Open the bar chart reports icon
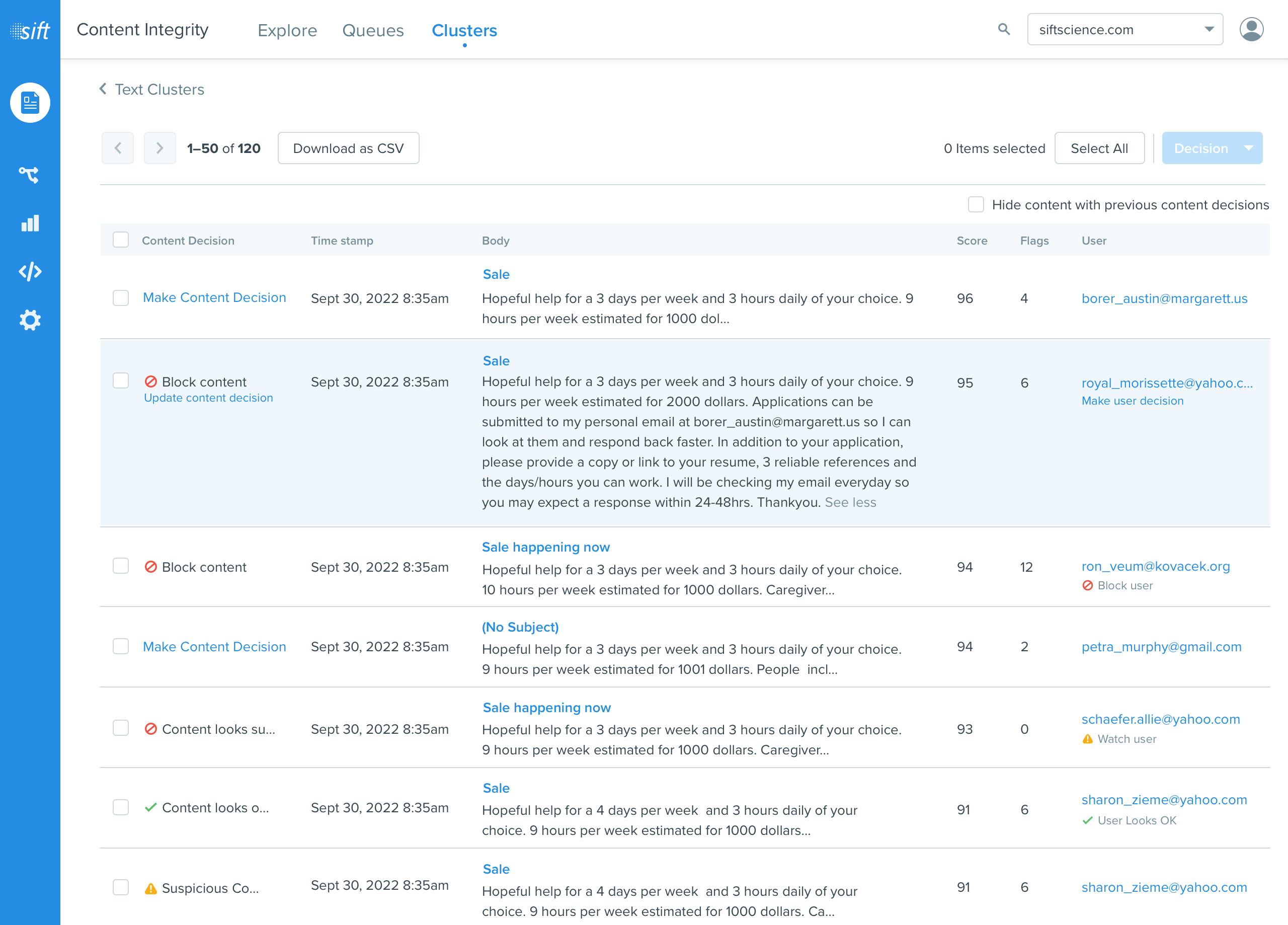1288x925 pixels. [x=30, y=223]
